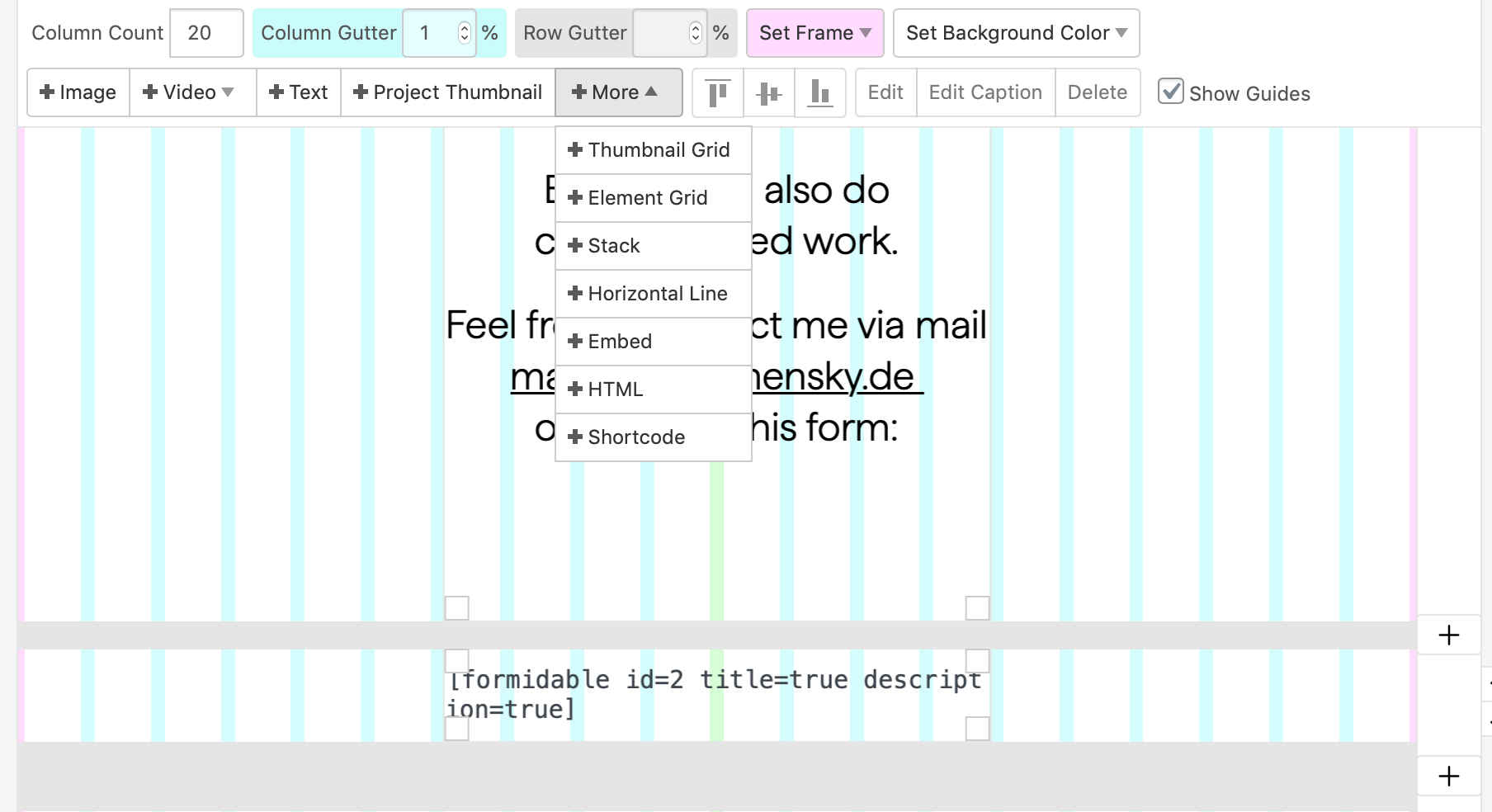This screenshot has width=1492, height=812.
Task: Add an Image element
Action: click(x=78, y=92)
